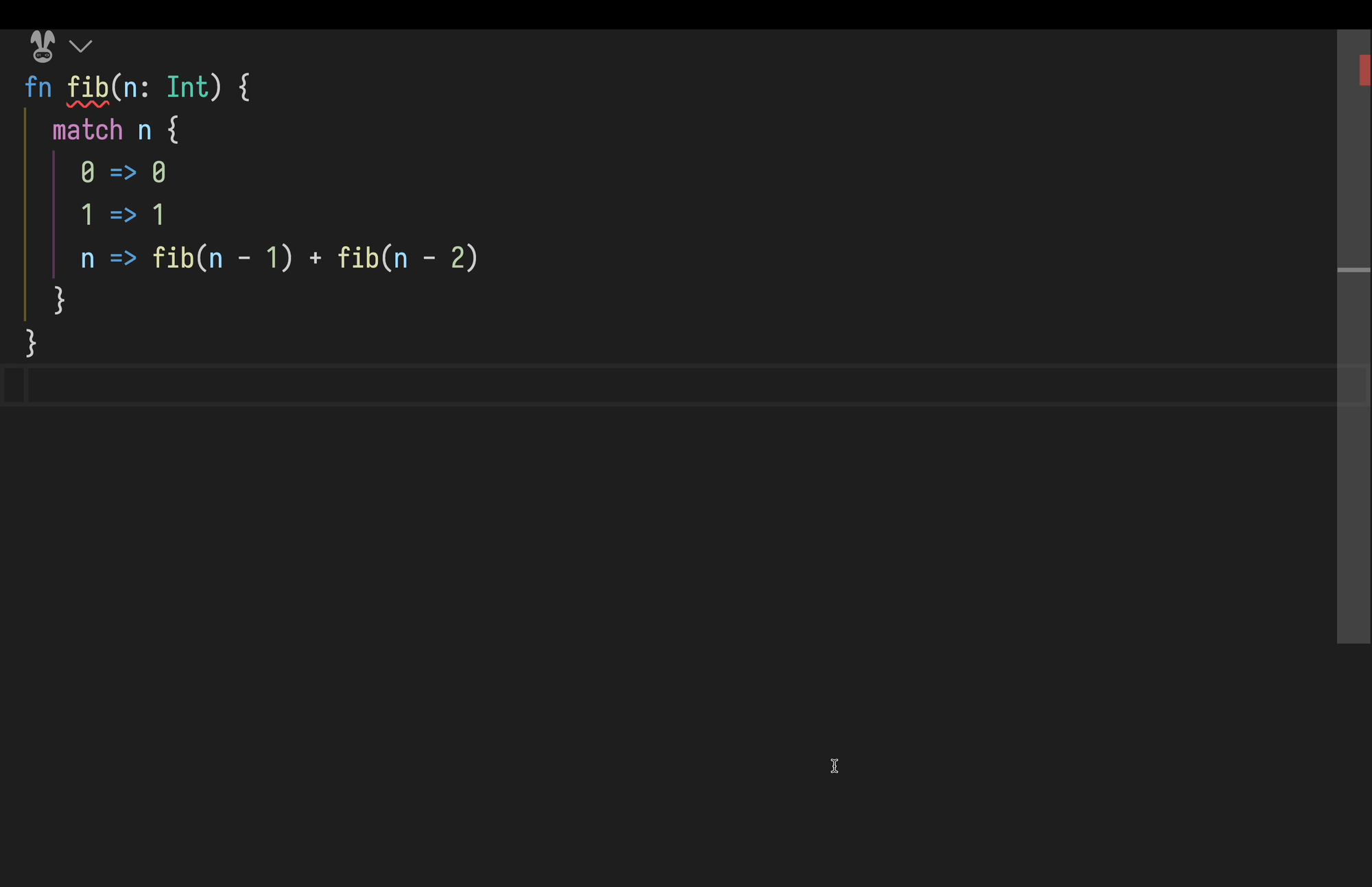Select the fib name with the red squiggle
1372x887 pixels.
88,87
